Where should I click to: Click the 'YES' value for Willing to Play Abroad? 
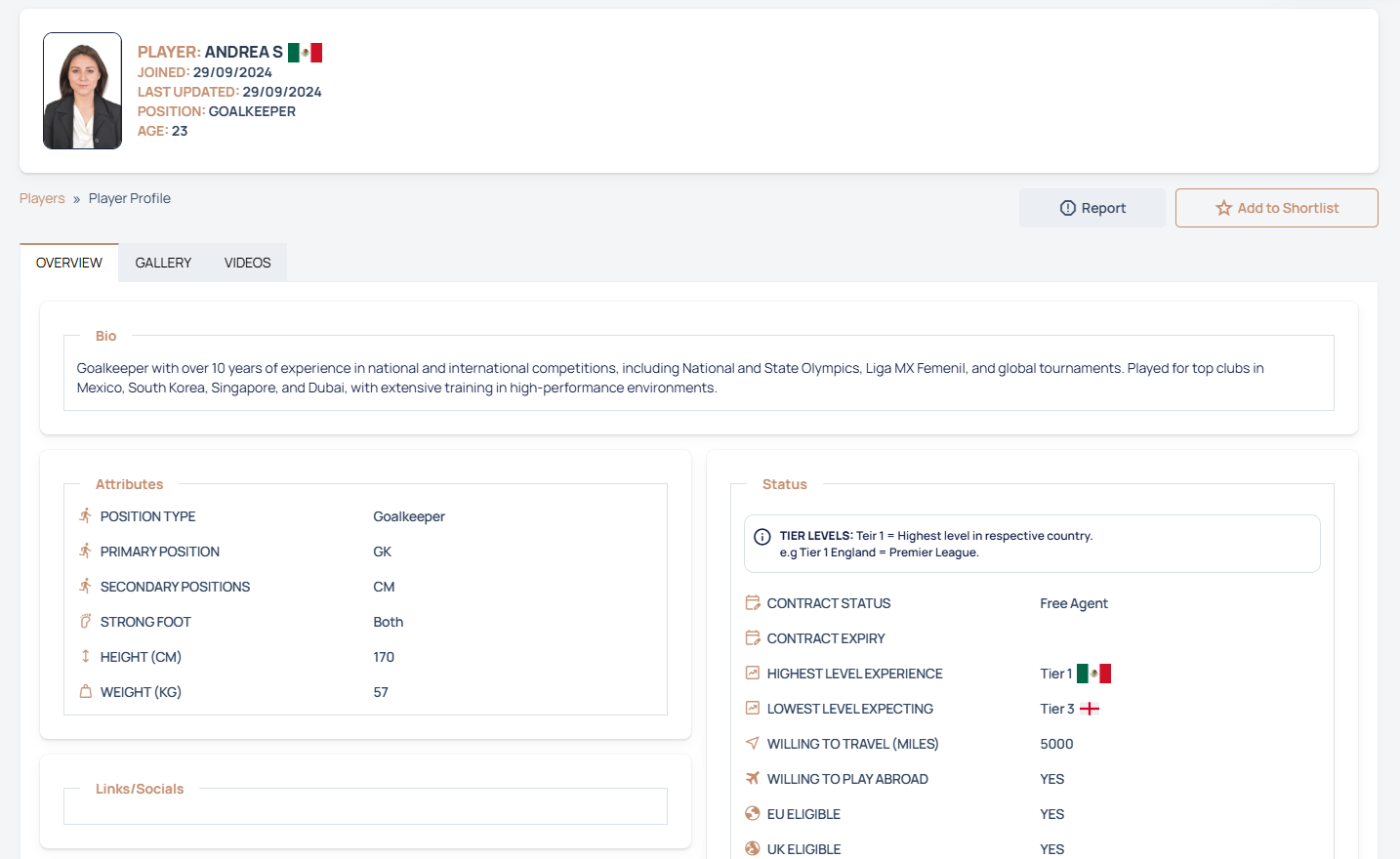[1052, 779]
